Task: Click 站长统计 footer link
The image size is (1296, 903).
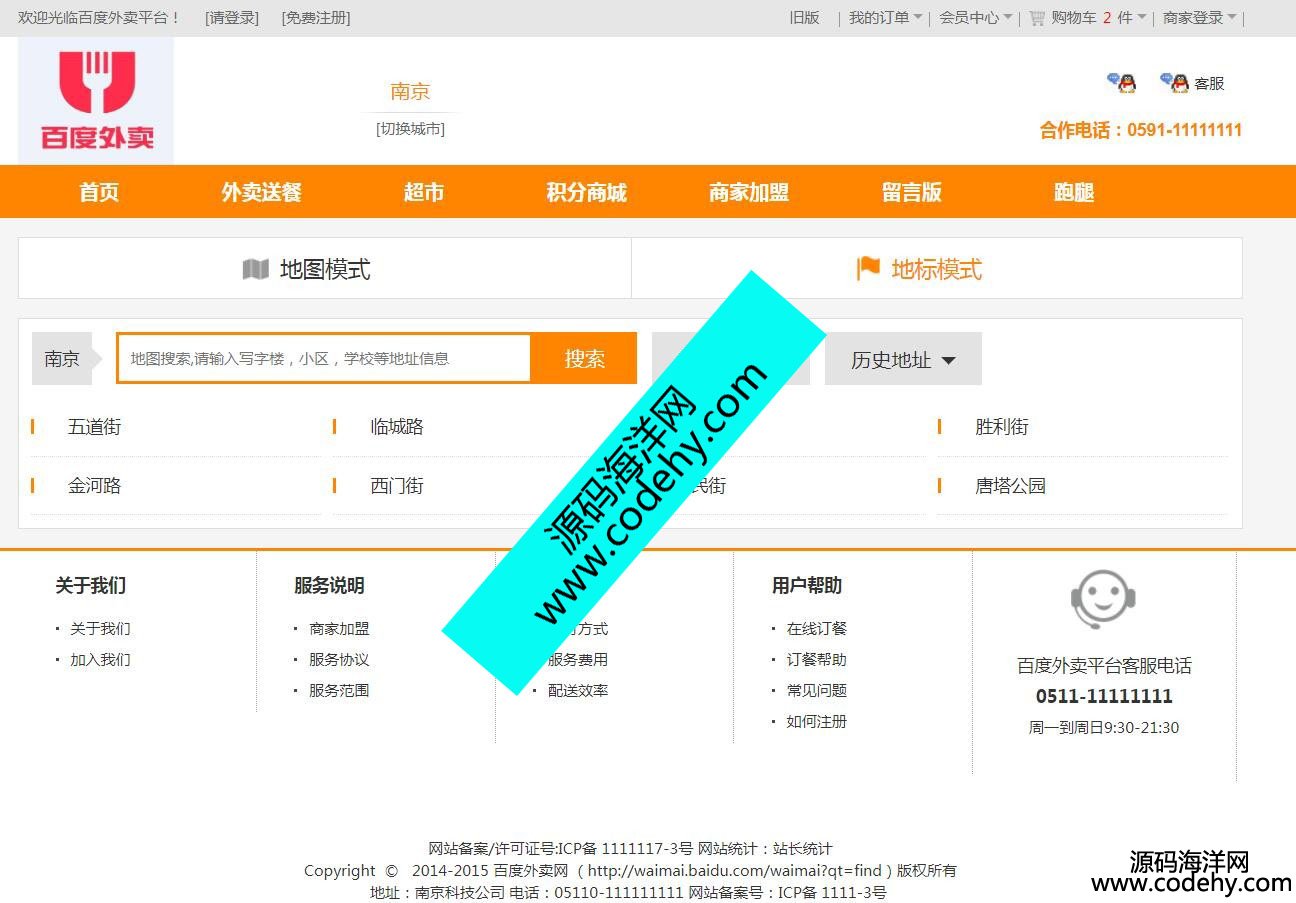Action: coord(802,849)
